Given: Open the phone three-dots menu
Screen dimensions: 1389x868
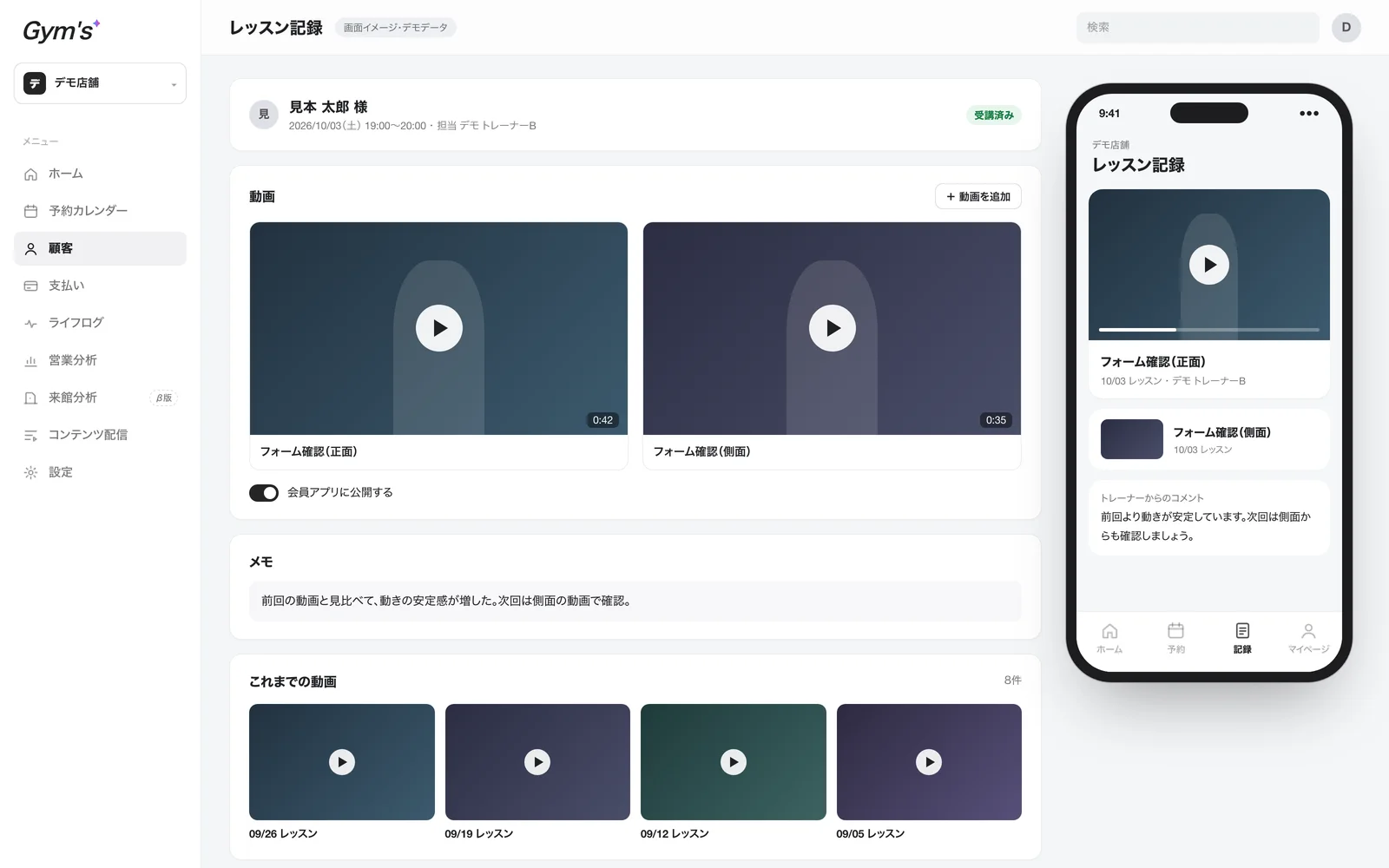Looking at the screenshot, I should (1309, 114).
